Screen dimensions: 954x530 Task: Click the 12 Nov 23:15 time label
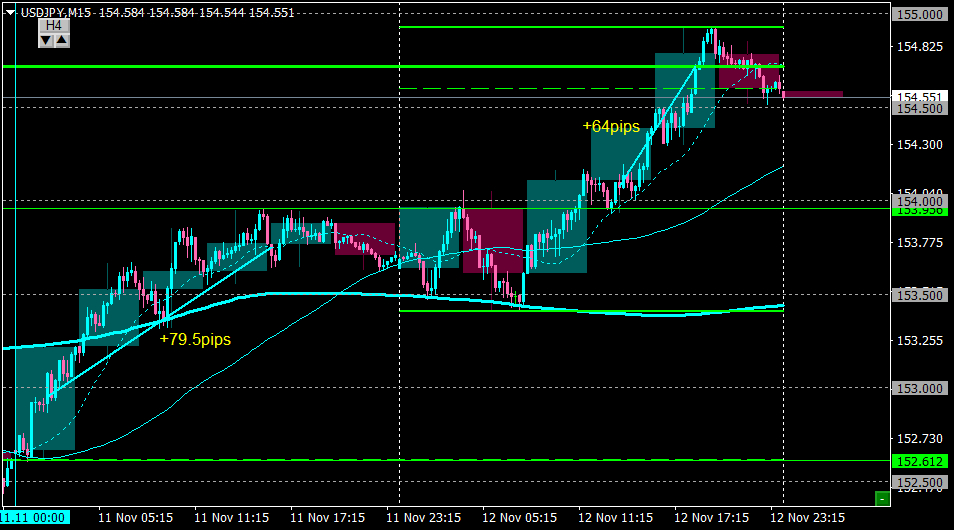point(807,518)
